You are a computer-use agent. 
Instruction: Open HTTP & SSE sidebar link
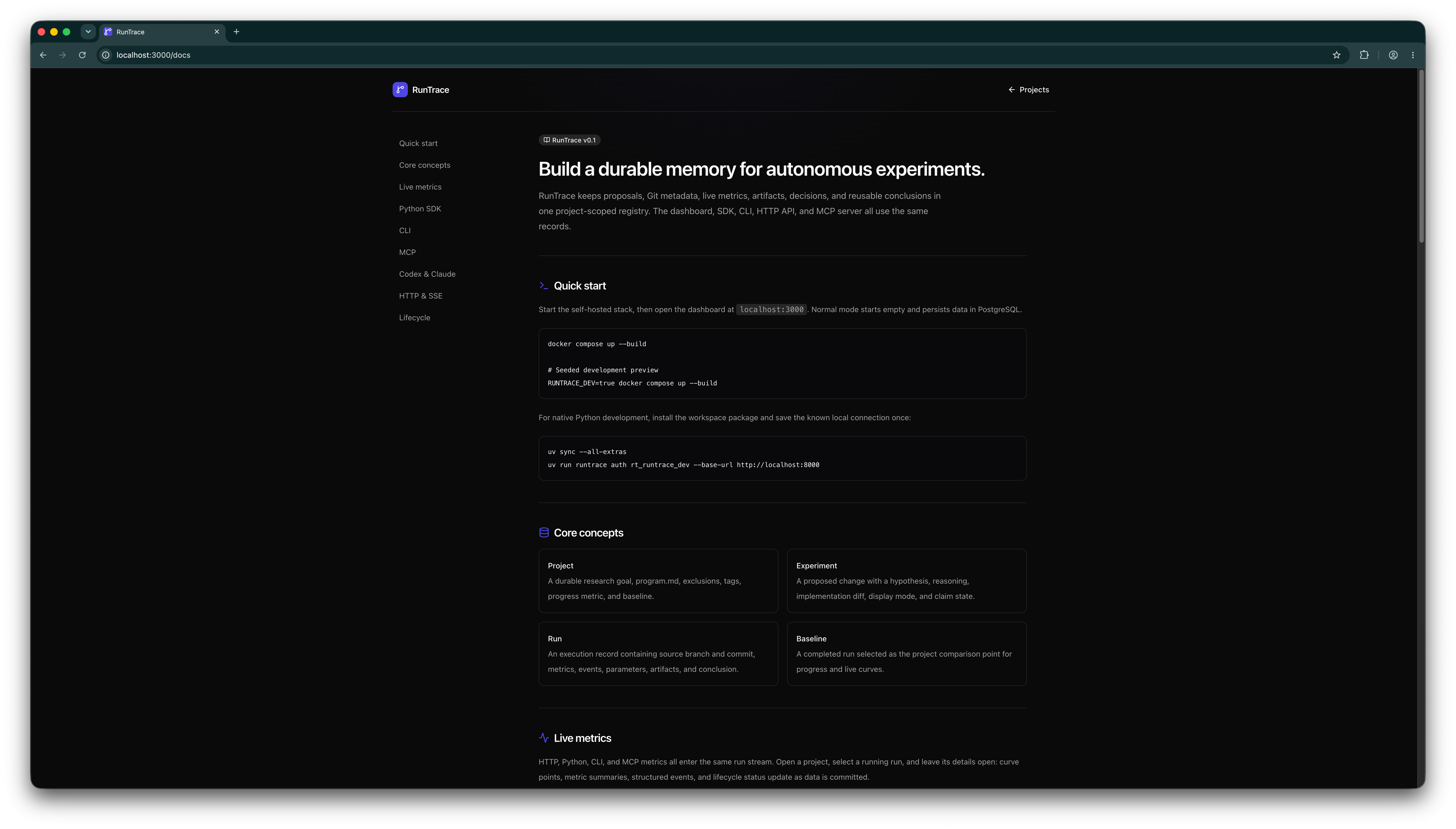click(420, 295)
